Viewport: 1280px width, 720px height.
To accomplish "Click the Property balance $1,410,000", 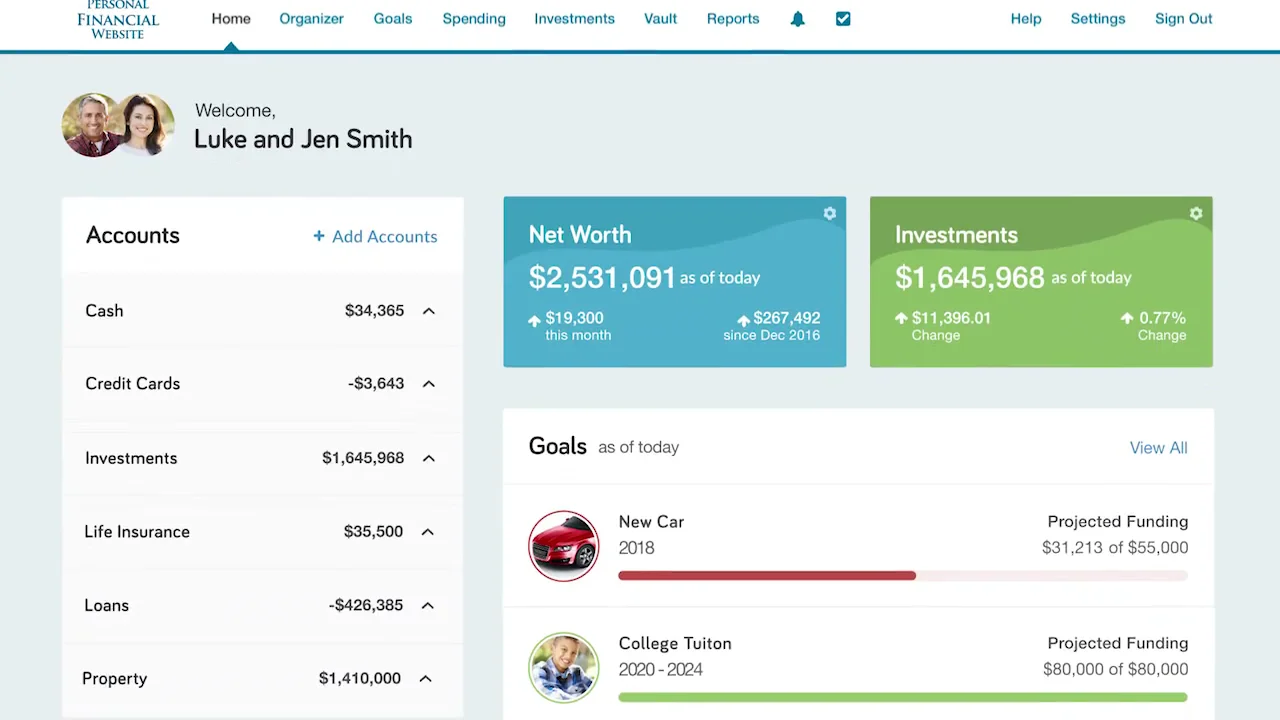I will [x=360, y=678].
